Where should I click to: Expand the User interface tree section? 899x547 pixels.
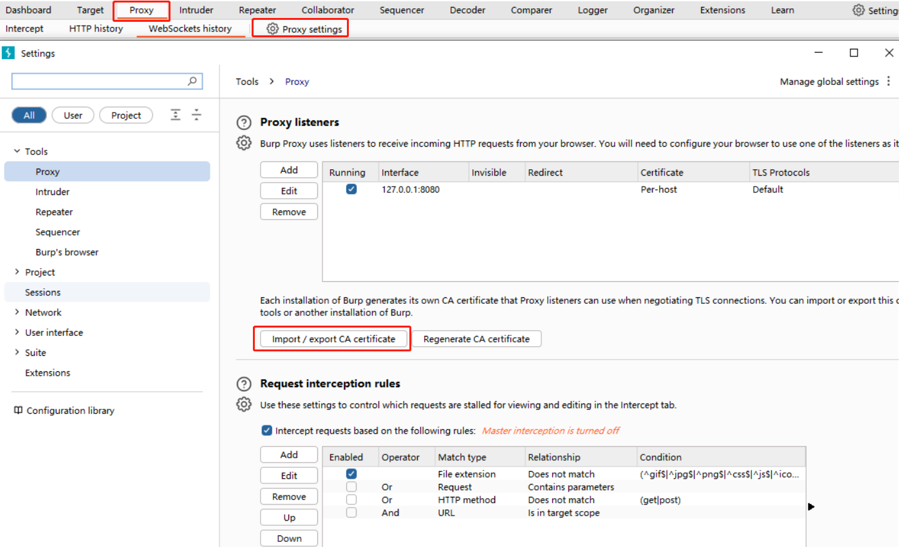(x=17, y=332)
